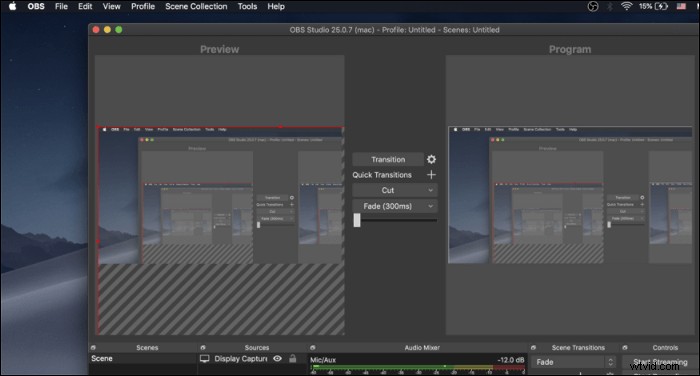The width and height of the screenshot is (700, 376).
Task: Click the -12.0 dB volume value
Action: click(511, 360)
